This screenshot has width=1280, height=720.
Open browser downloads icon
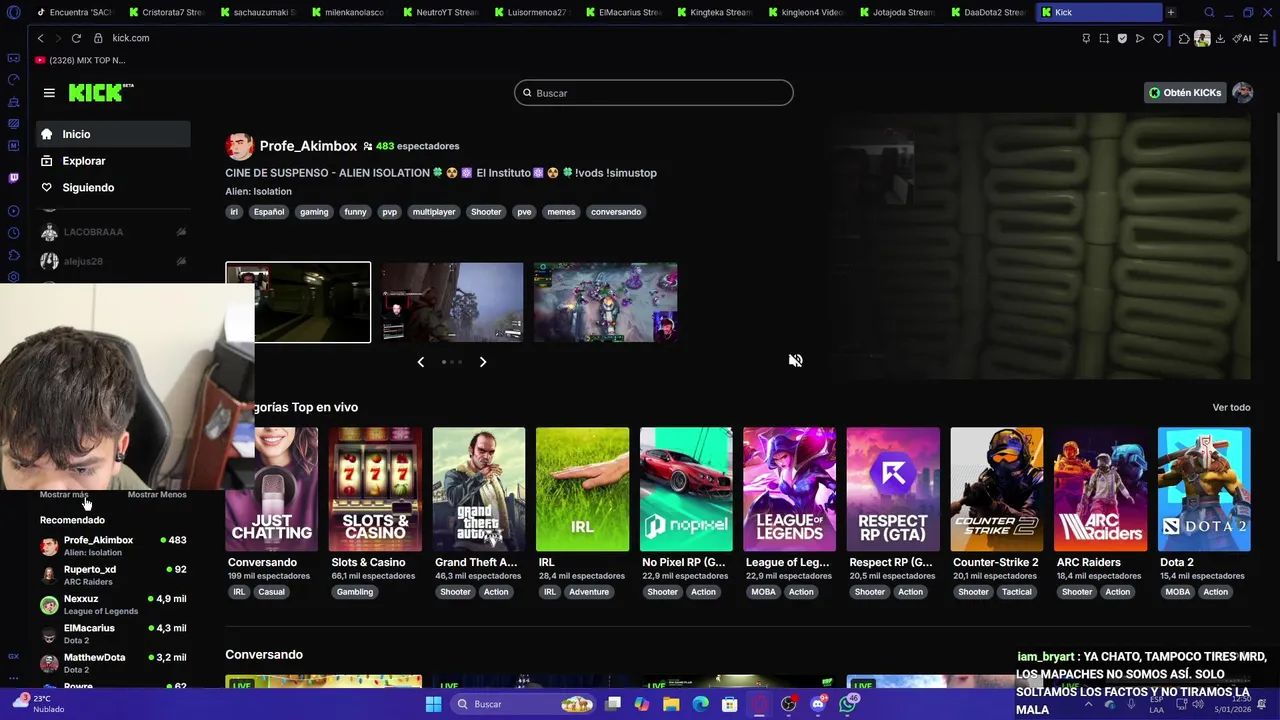click(x=1220, y=39)
